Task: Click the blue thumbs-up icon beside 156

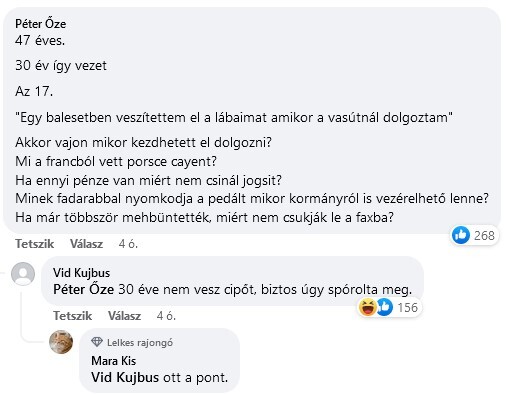Action: tap(385, 307)
